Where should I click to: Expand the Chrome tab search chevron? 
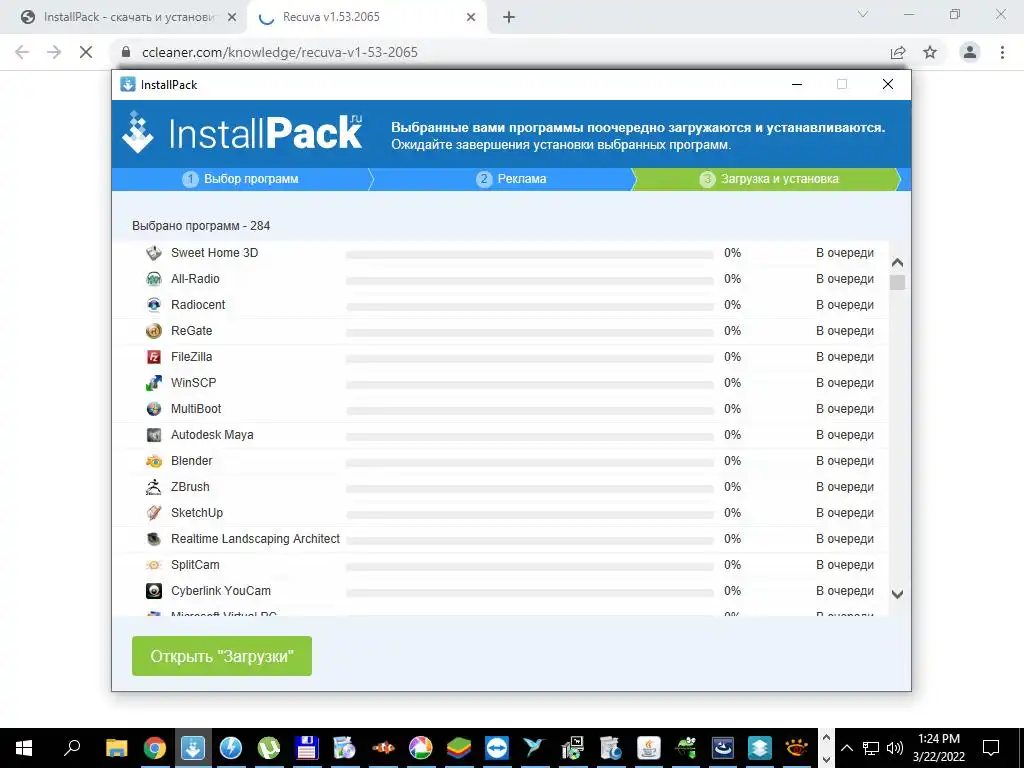pyautogui.click(x=863, y=14)
